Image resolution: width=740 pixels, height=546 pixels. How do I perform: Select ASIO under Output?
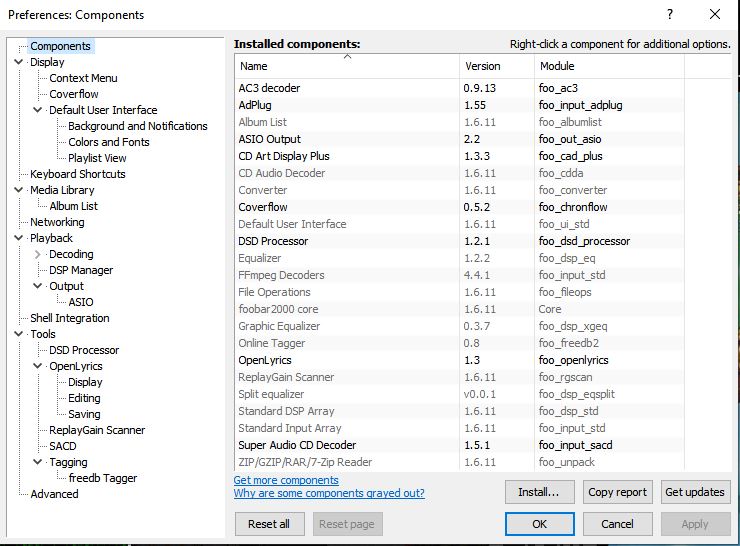81,302
